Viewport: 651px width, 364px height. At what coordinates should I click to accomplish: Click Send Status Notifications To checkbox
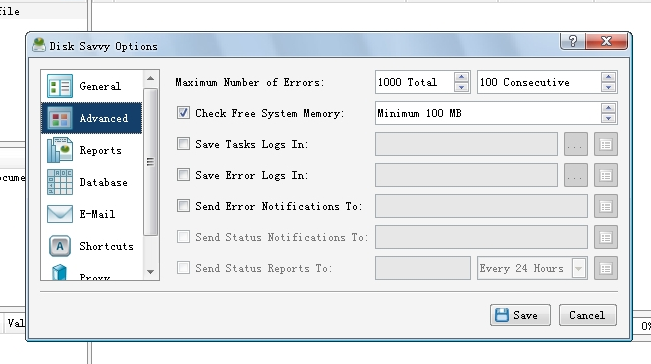pos(183,237)
